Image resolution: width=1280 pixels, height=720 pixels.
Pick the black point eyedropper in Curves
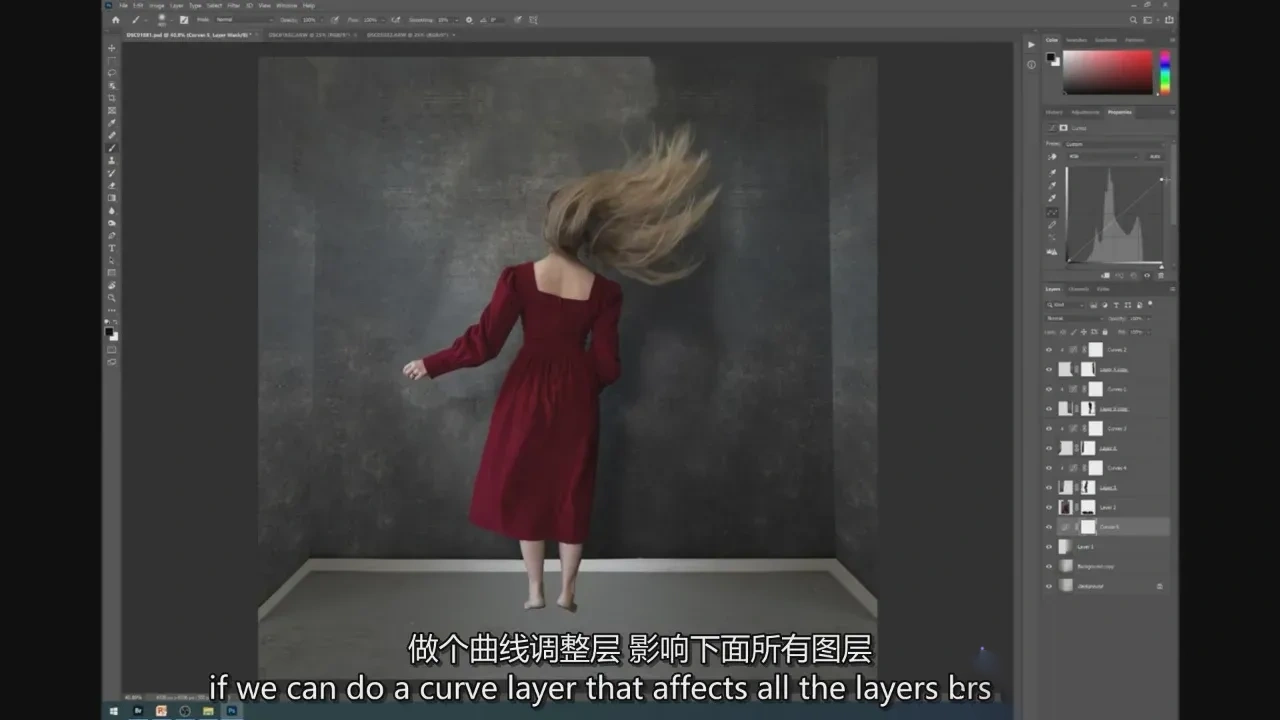[1052, 173]
